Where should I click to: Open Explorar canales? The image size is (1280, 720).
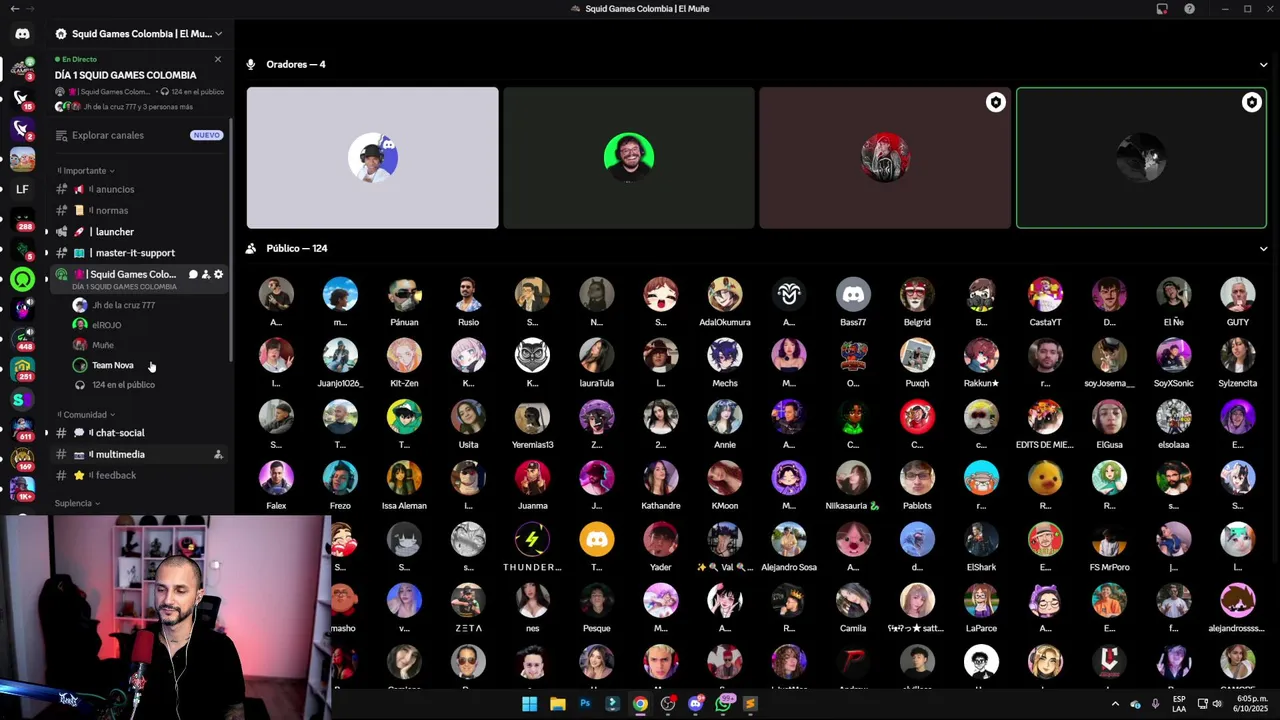tap(138, 135)
